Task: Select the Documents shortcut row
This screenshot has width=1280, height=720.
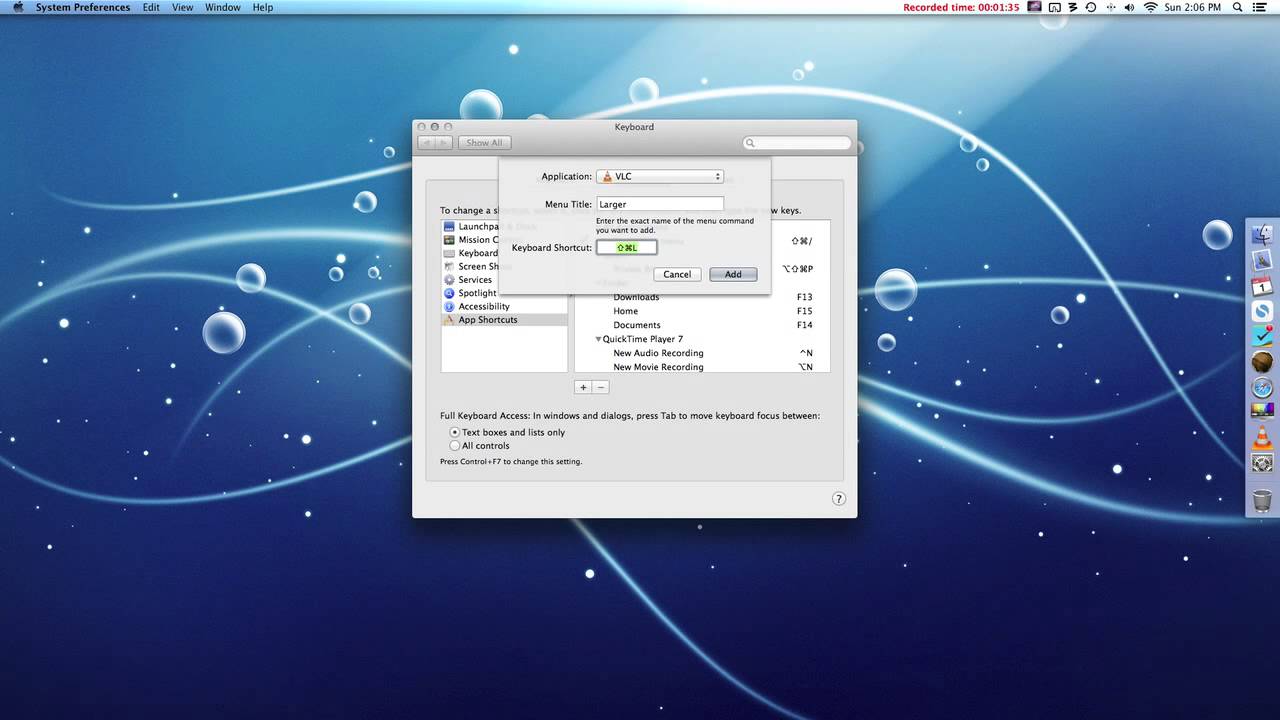Action: pos(702,325)
